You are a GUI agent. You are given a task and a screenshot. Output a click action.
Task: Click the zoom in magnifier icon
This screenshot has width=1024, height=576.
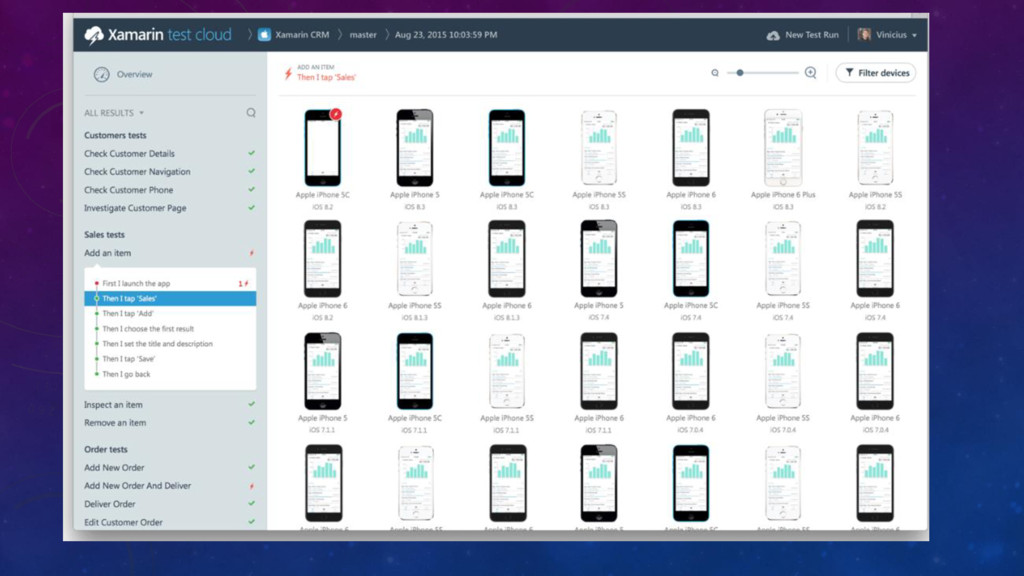tap(810, 72)
